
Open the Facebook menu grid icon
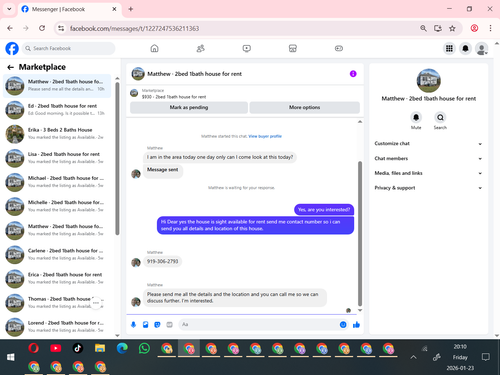(449, 49)
